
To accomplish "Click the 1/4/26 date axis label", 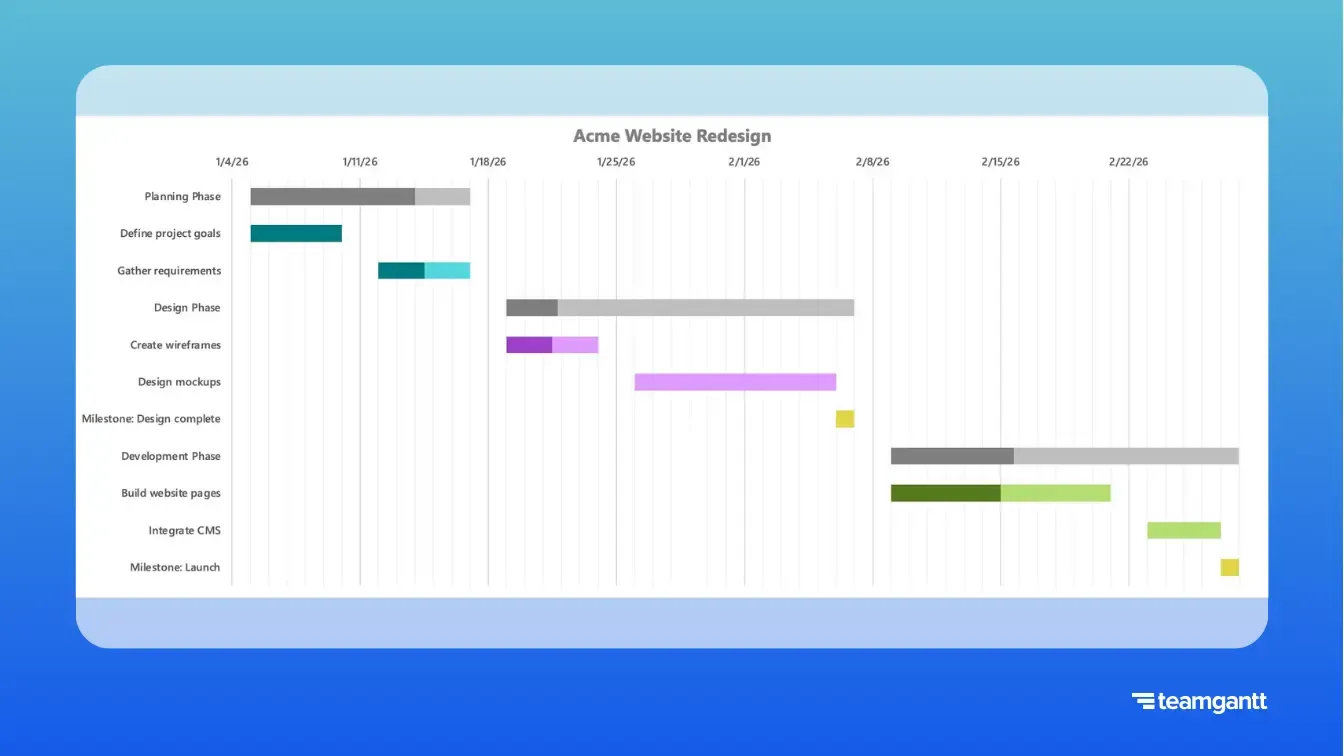I will coord(232,162).
